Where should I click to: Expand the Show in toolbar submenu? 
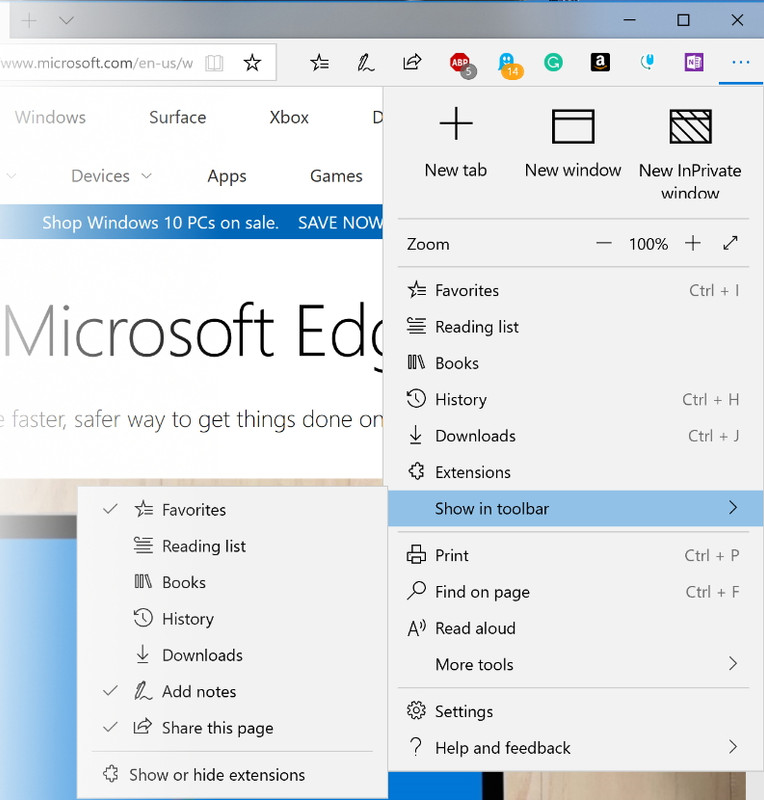pos(576,509)
